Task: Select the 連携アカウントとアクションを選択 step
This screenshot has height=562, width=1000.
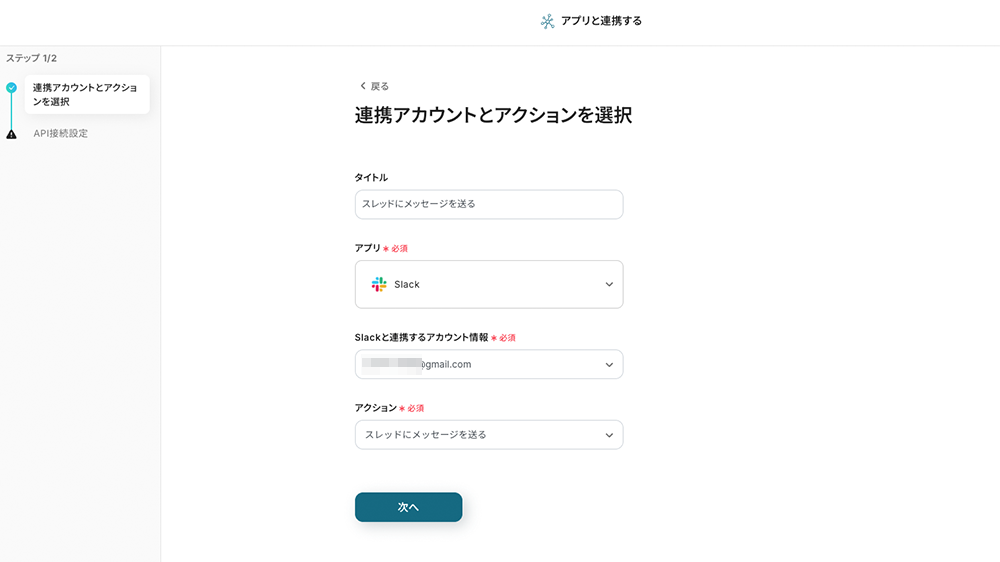Action: (86, 94)
